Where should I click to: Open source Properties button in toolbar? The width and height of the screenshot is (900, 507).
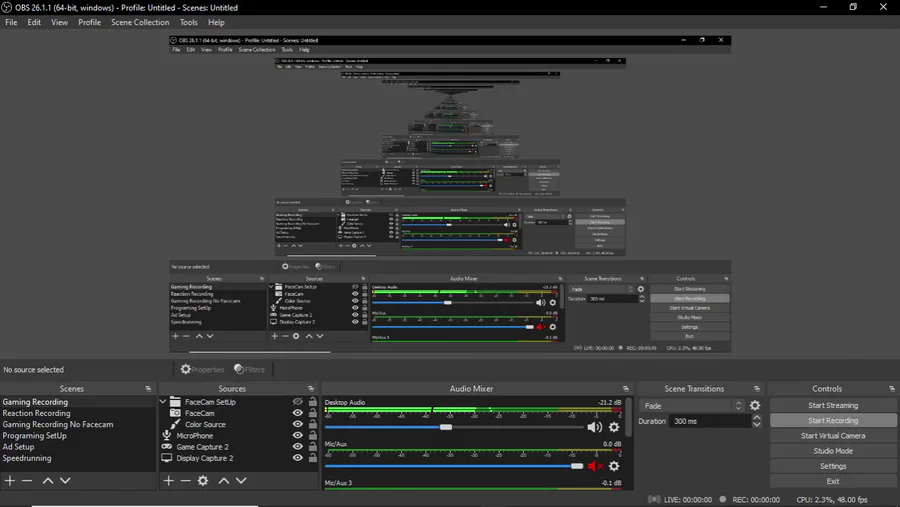202,369
